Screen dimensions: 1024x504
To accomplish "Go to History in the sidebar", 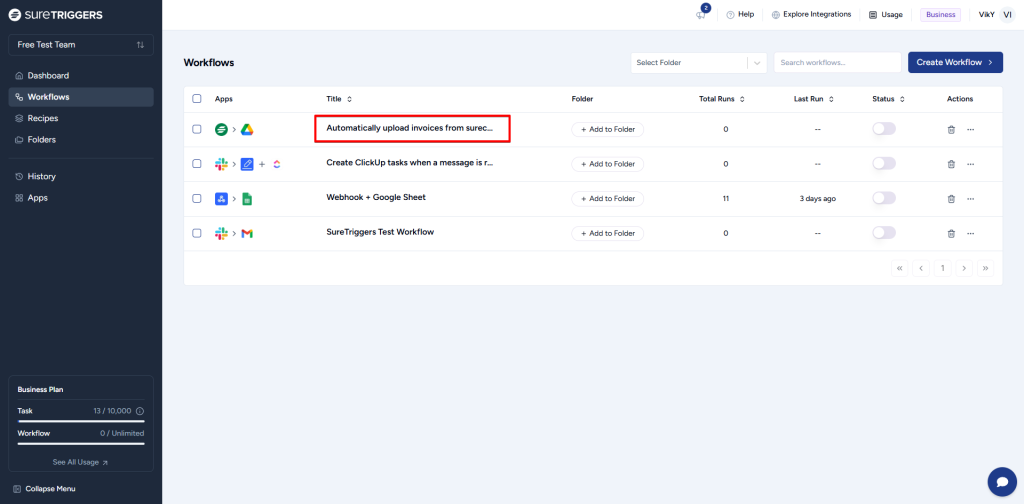I will pyautogui.click(x=41, y=176).
